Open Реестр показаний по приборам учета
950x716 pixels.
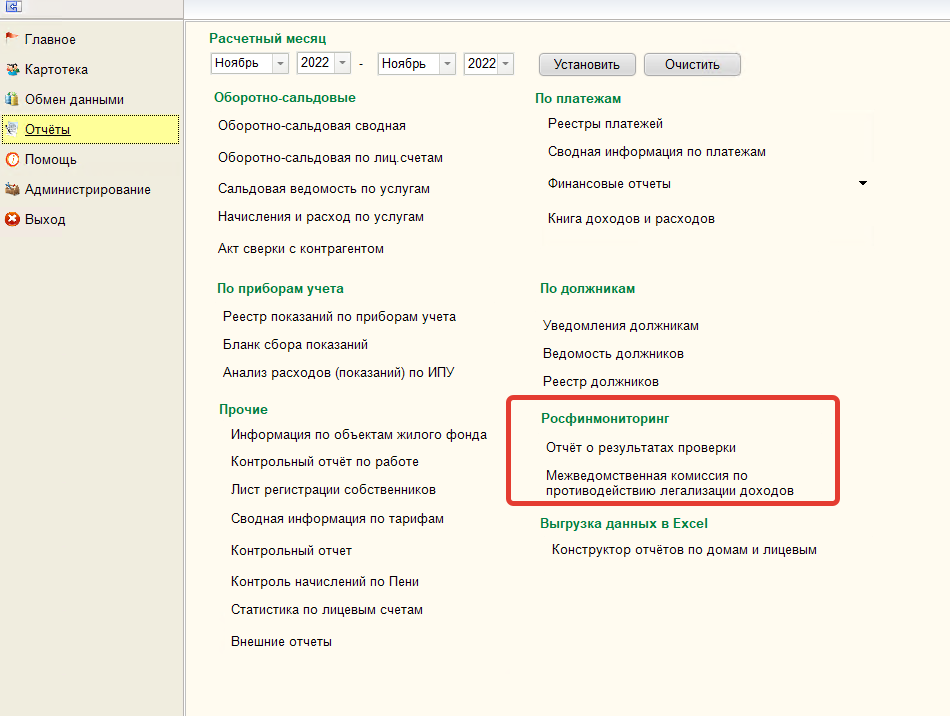[339, 317]
